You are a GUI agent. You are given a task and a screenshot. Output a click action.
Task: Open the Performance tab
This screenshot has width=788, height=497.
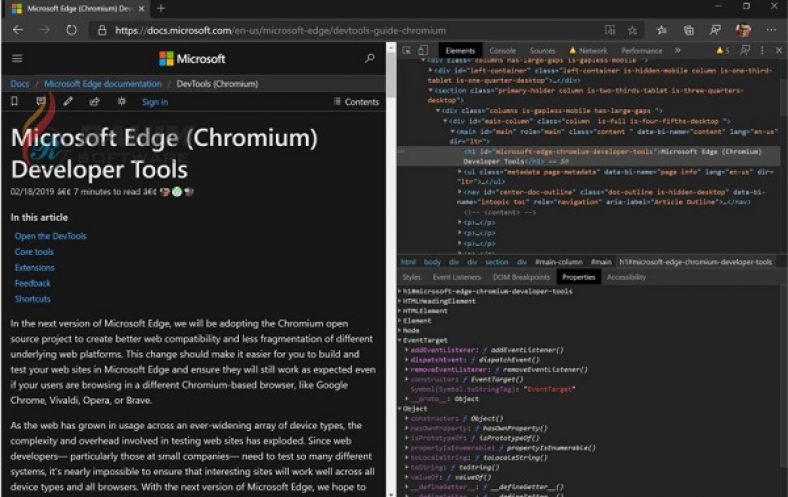[x=641, y=51]
